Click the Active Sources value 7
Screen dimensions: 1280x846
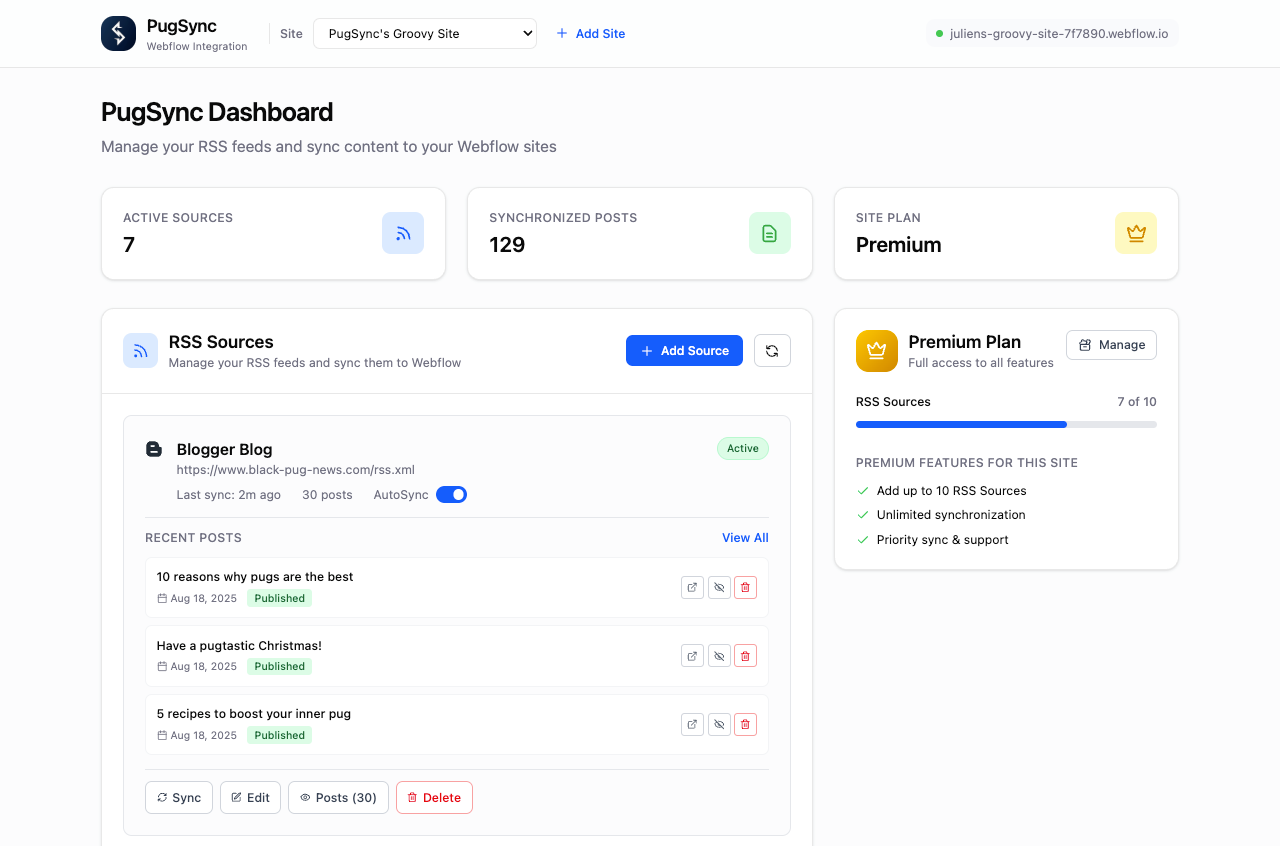coord(129,245)
